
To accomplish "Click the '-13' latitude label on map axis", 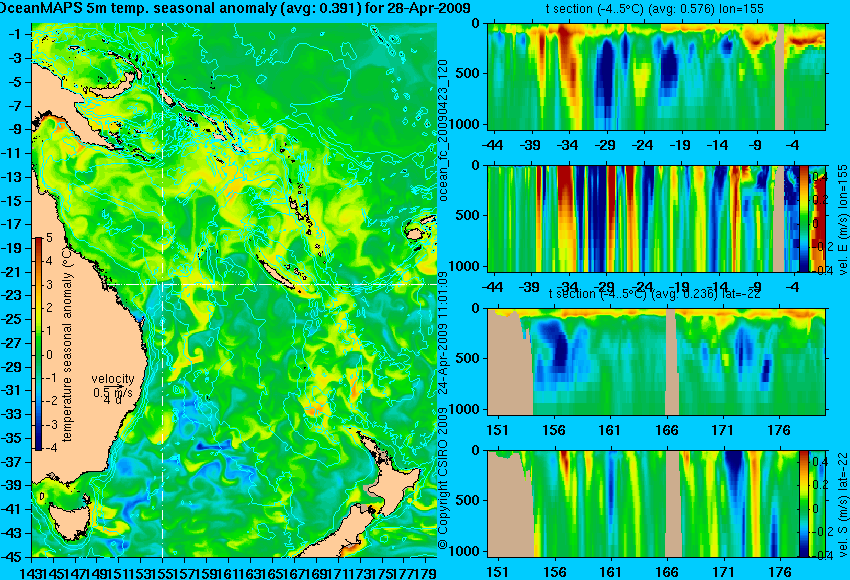I will (x=11, y=177).
